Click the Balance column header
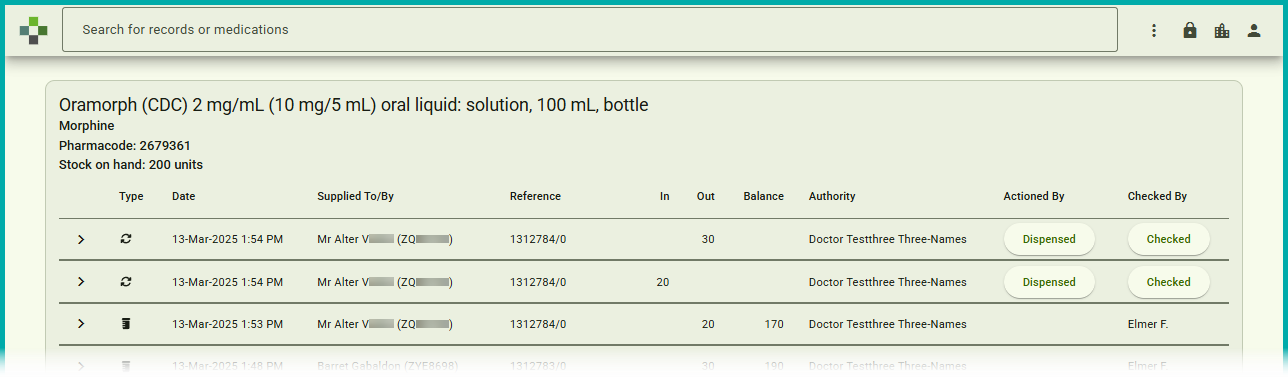Viewport: 1288px width, 378px height. pos(764,196)
